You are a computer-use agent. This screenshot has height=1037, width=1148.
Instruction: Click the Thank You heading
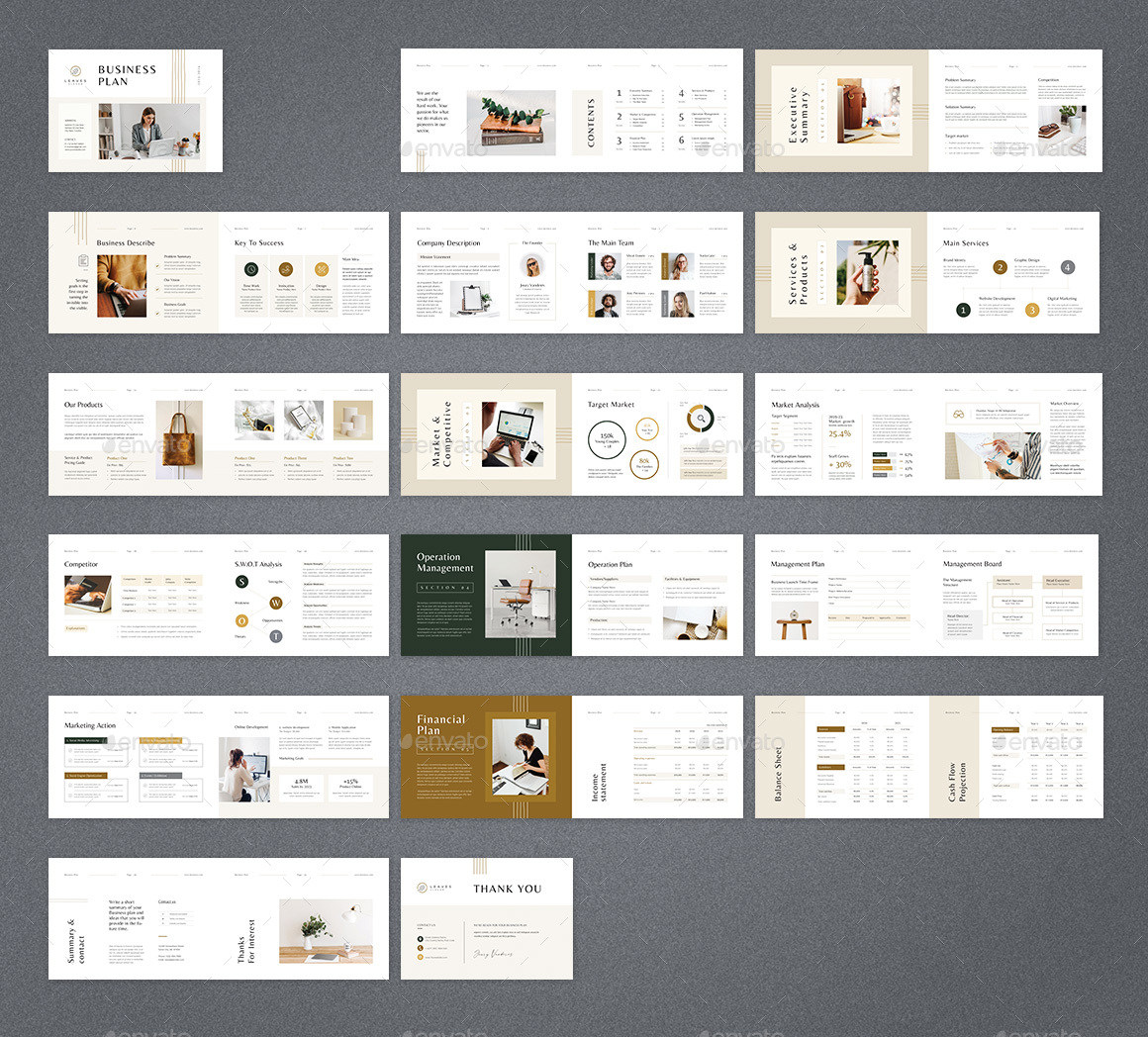tap(508, 889)
